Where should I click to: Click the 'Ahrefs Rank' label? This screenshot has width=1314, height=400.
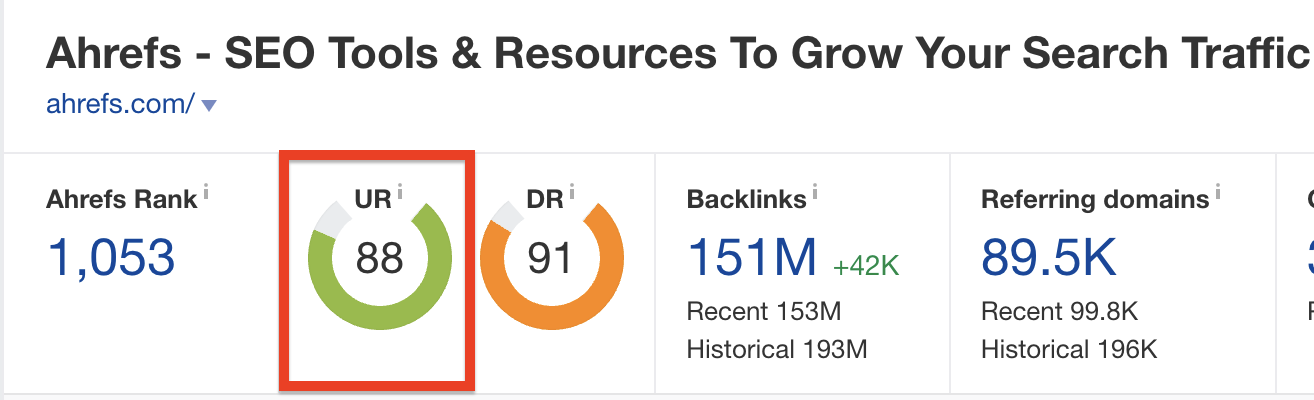pyautogui.click(x=121, y=199)
